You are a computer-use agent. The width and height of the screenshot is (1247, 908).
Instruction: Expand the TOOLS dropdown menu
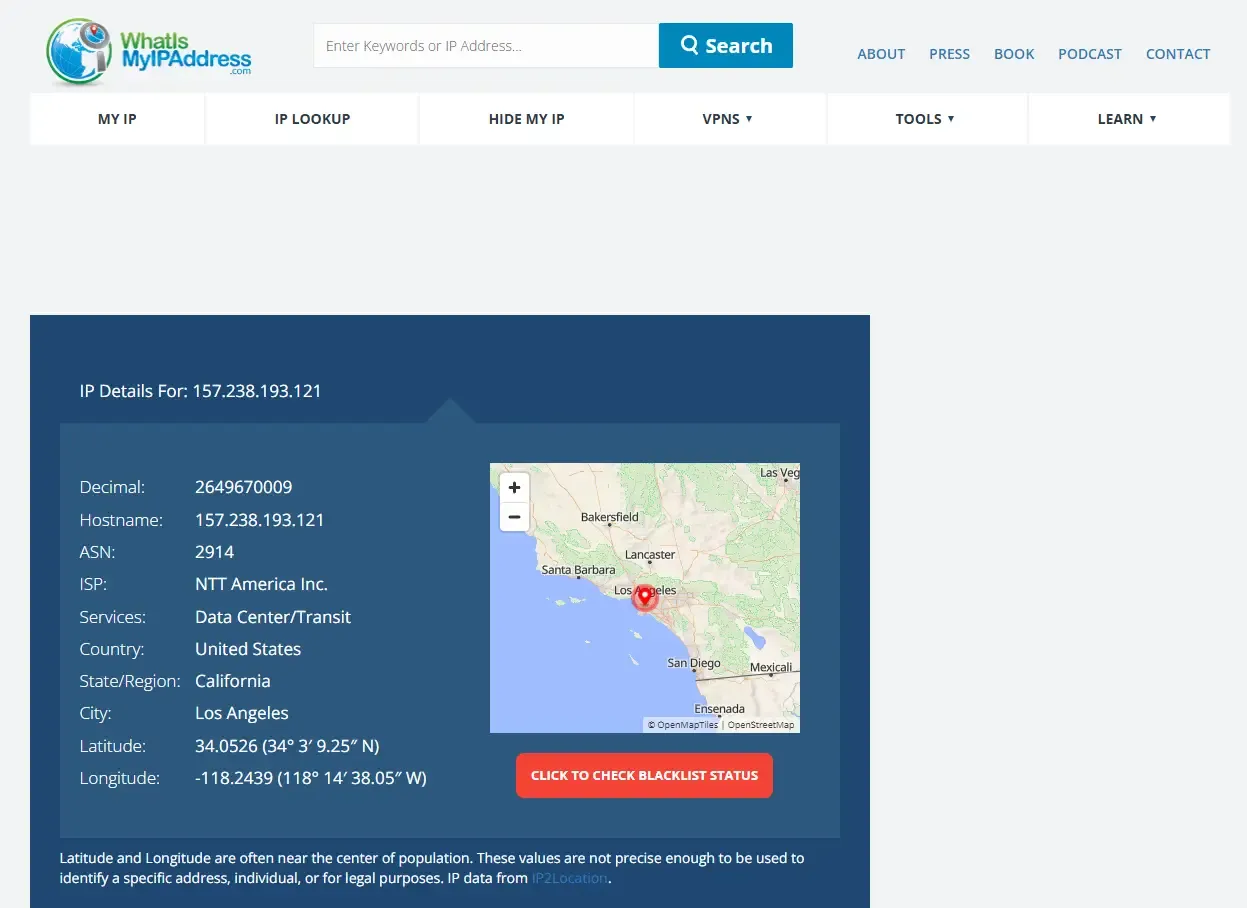(926, 119)
